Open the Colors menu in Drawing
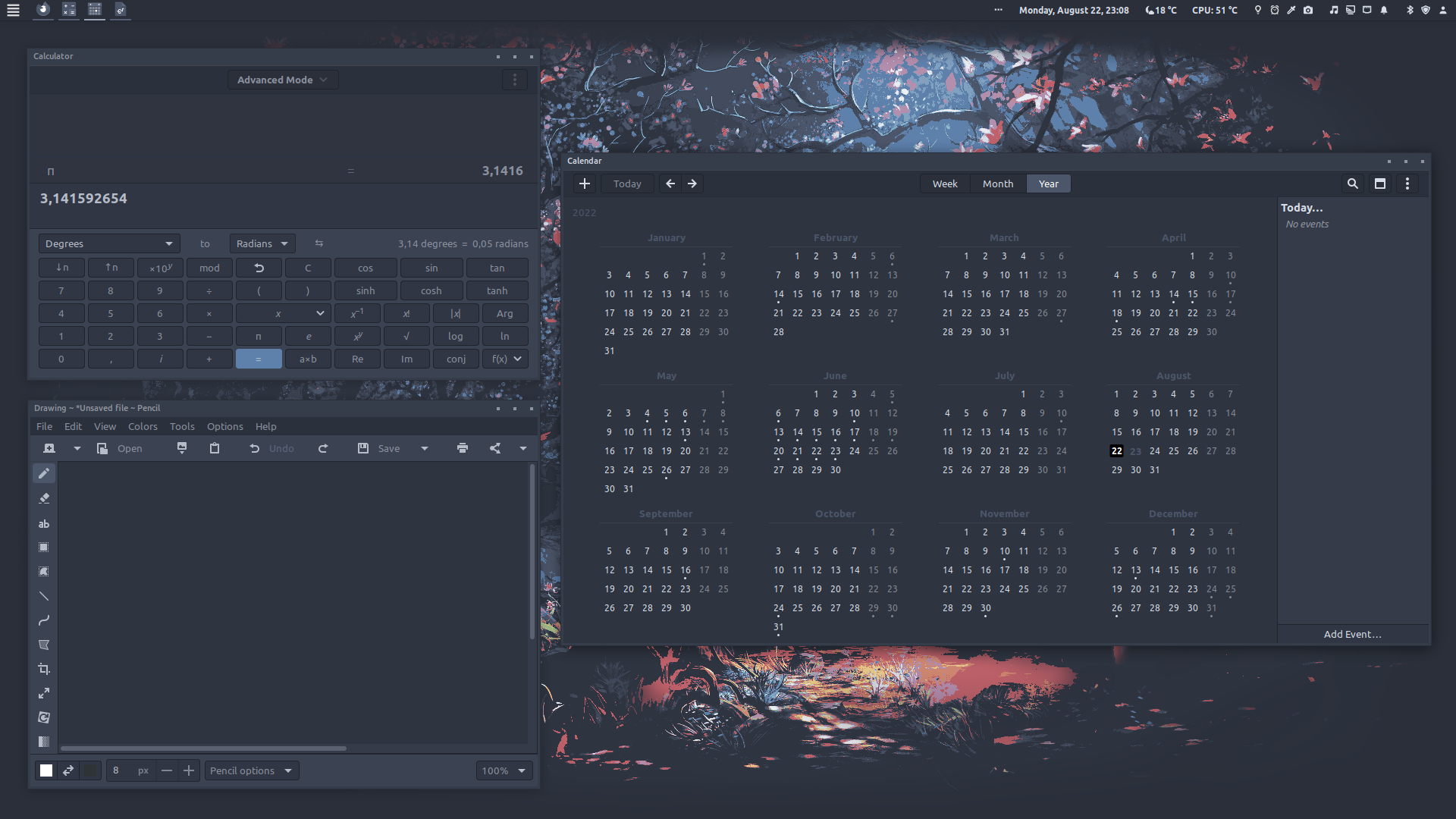 [143, 426]
